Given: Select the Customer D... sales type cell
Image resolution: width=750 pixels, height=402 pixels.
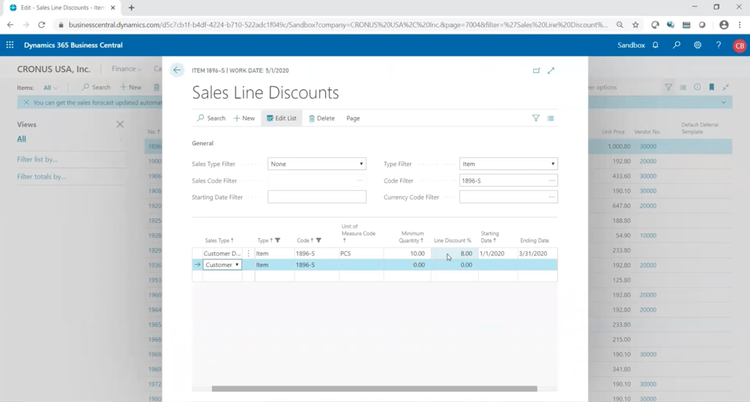Looking at the screenshot, I should coord(222,253).
